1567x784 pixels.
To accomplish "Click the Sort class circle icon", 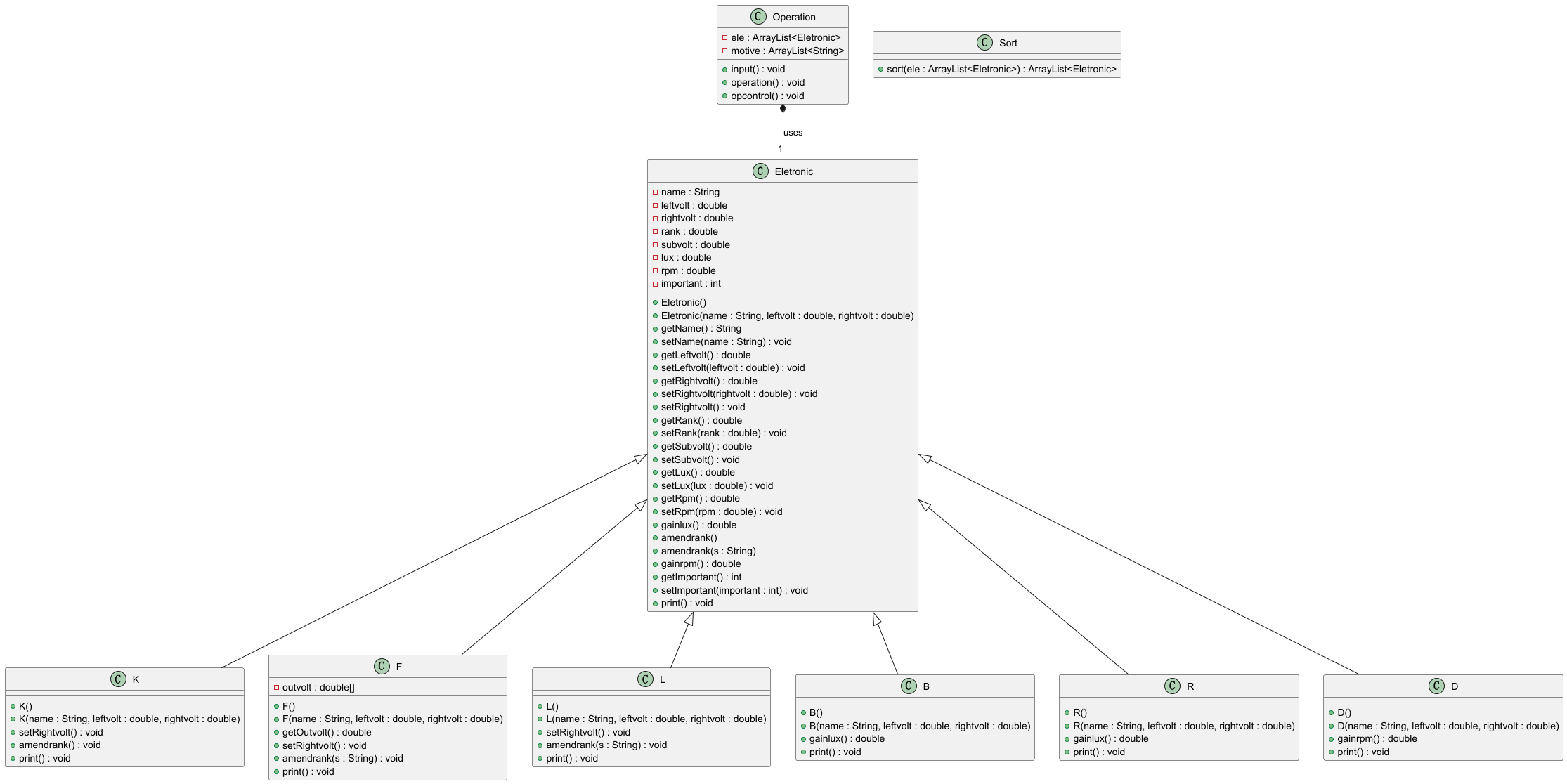I will pyautogui.click(x=984, y=43).
